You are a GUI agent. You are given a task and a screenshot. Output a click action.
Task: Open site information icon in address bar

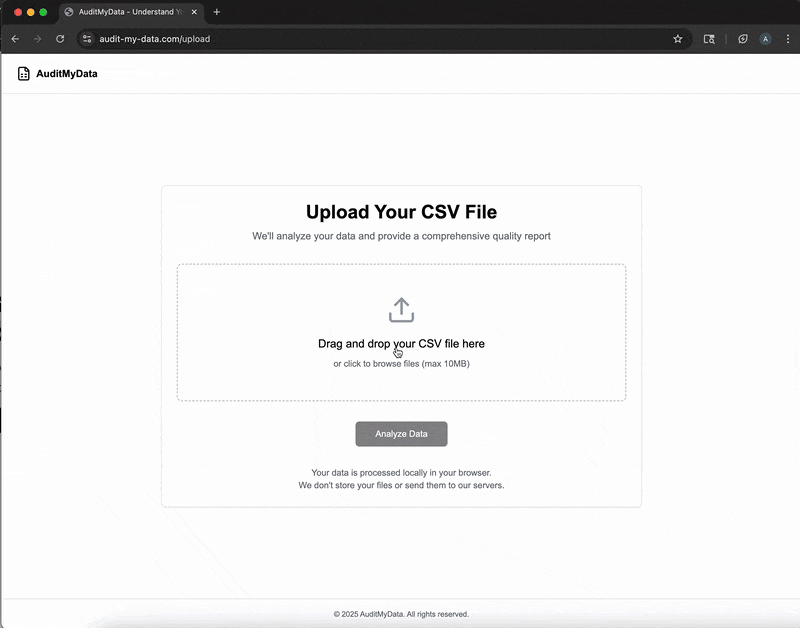tap(87, 39)
